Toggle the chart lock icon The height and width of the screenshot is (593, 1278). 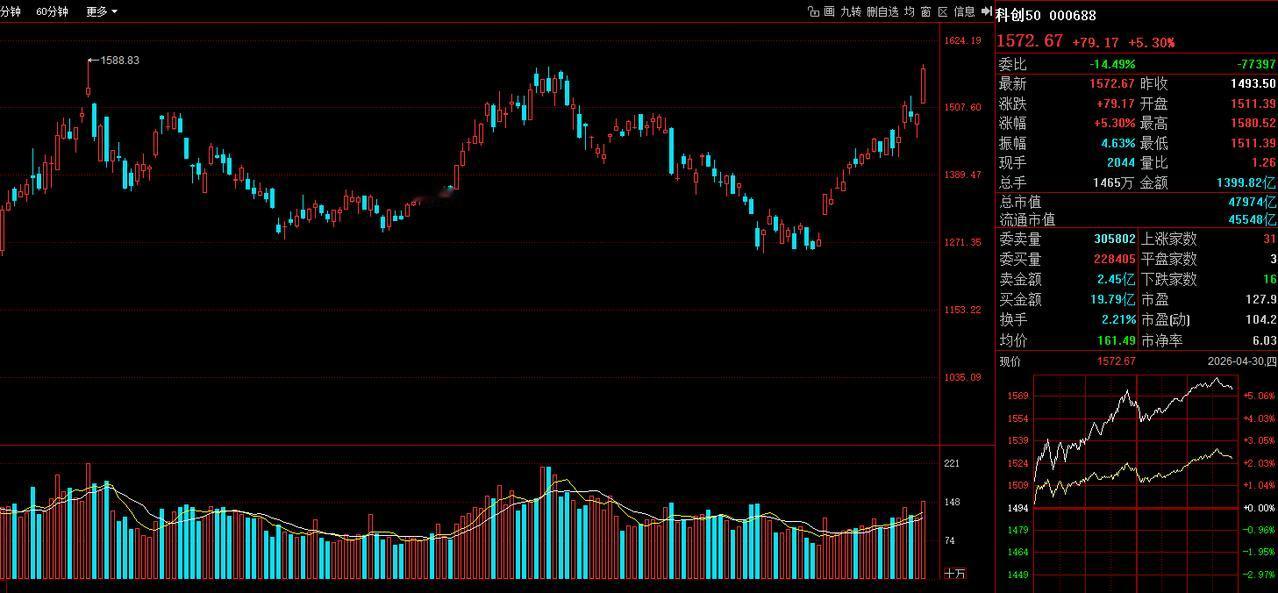pyautogui.click(x=813, y=12)
